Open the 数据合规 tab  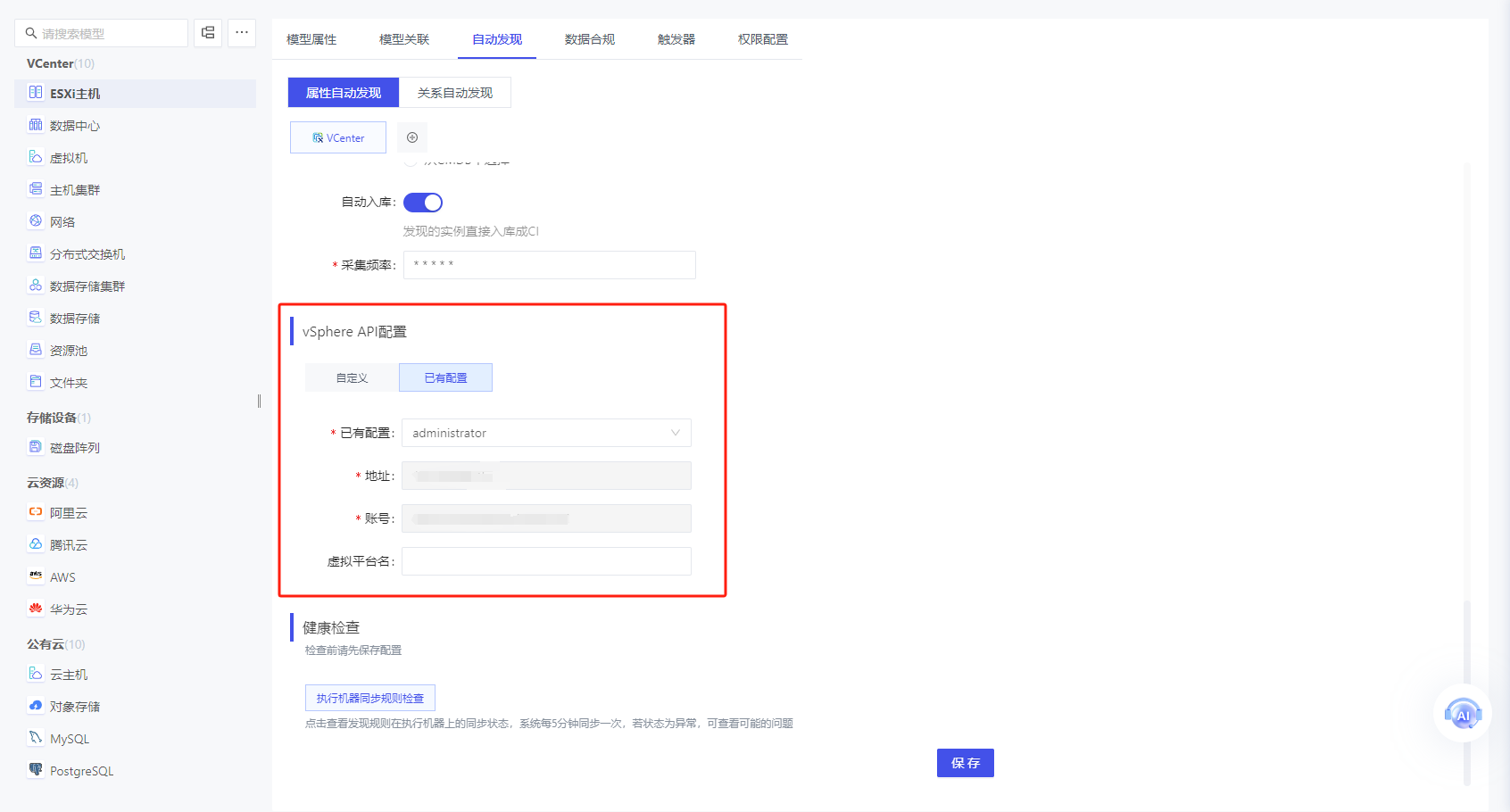pyautogui.click(x=590, y=39)
